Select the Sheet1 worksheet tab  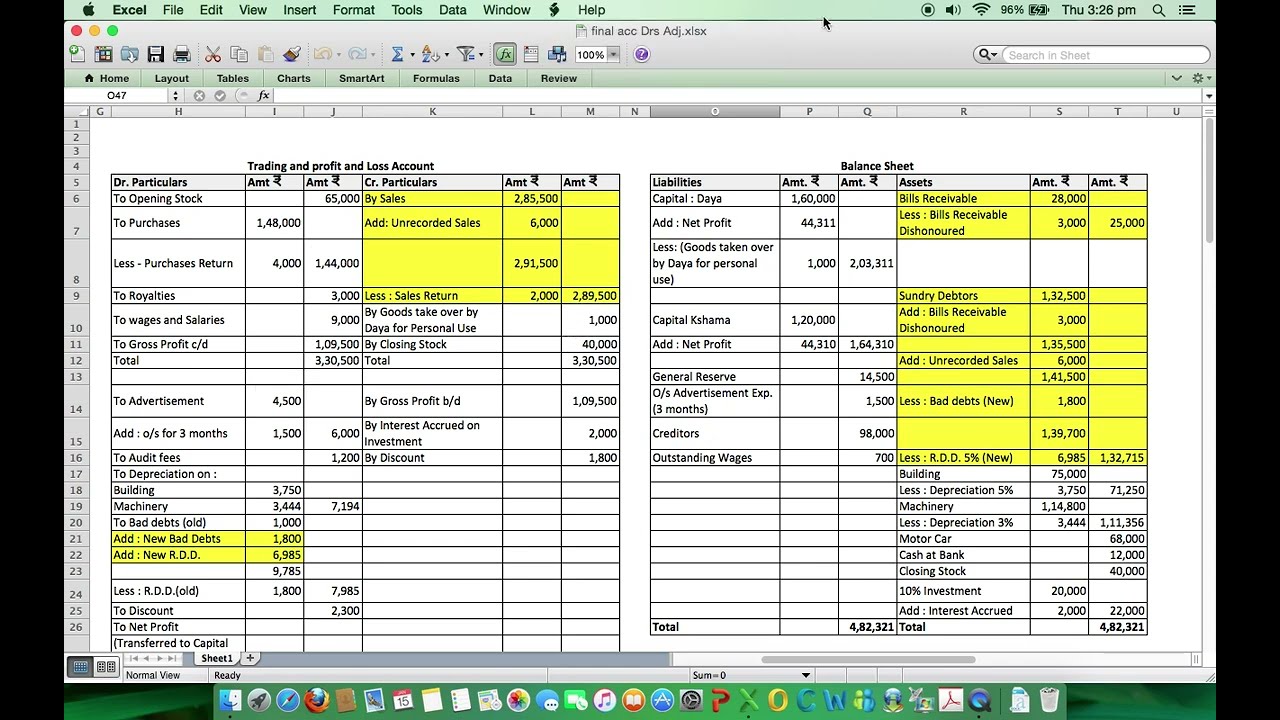pos(217,658)
